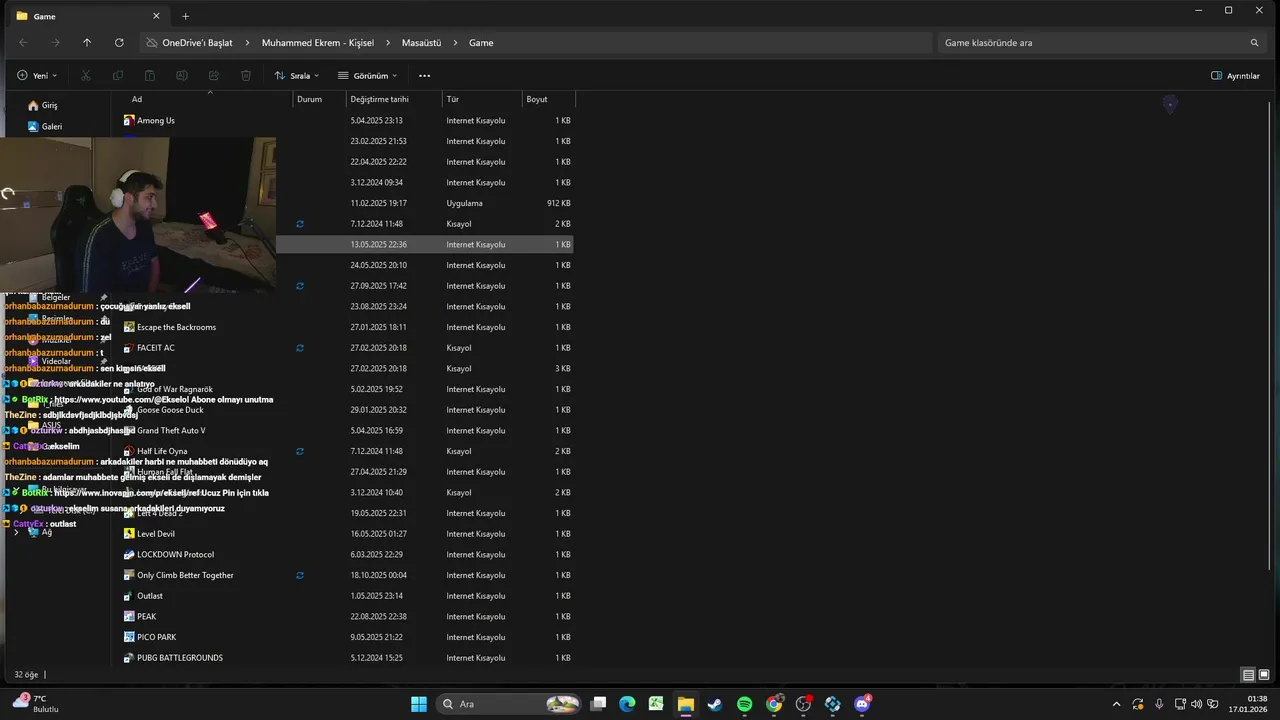Open the weather widget showing 7°C
Viewport: 1280px width, 720px height.
36,704
